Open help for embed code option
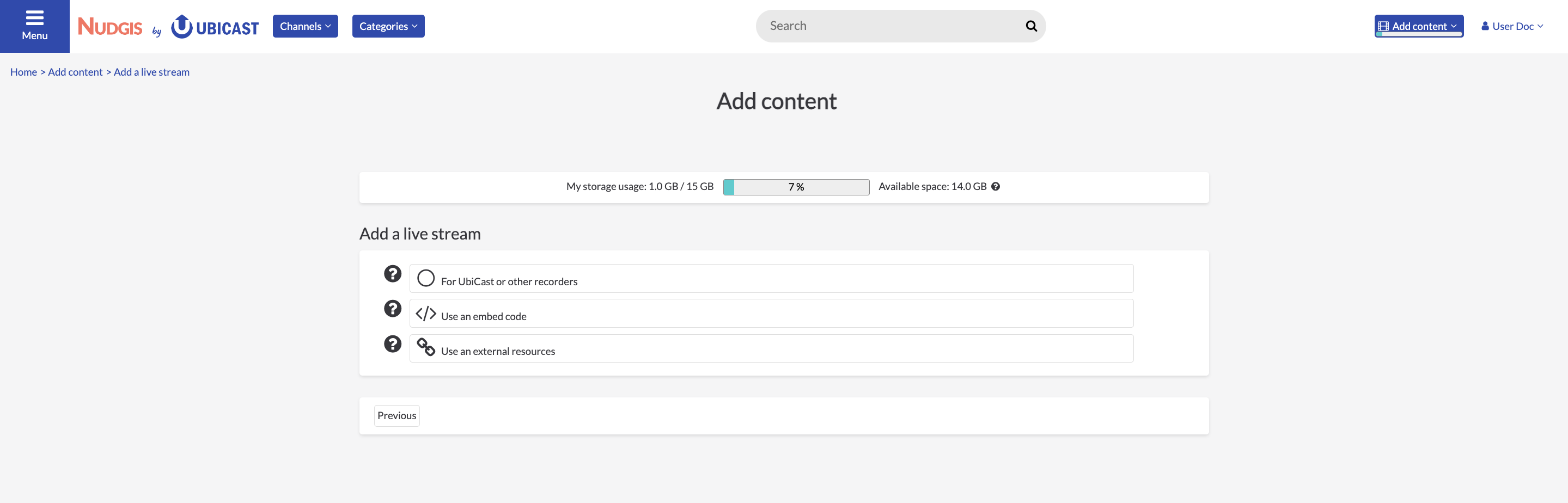1568x503 pixels. click(x=393, y=308)
